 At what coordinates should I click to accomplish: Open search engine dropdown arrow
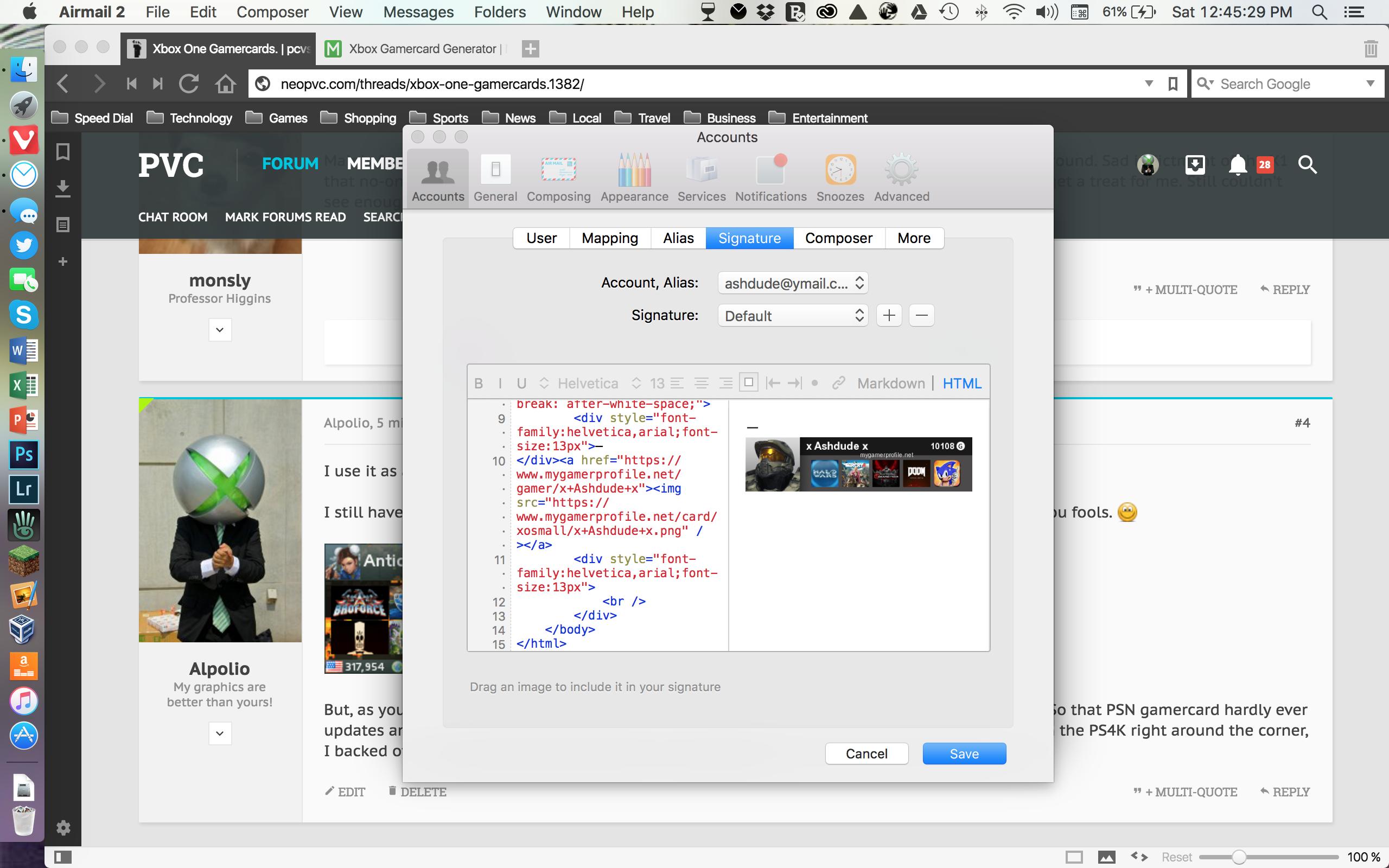click(x=1370, y=84)
